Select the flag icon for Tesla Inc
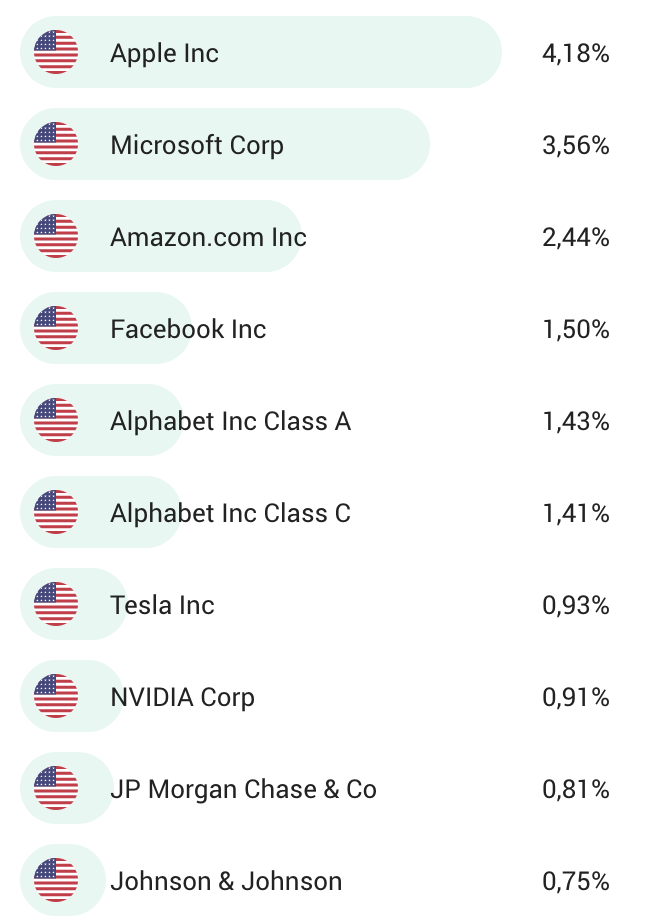The image size is (646, 924). (x=56, y=604)
